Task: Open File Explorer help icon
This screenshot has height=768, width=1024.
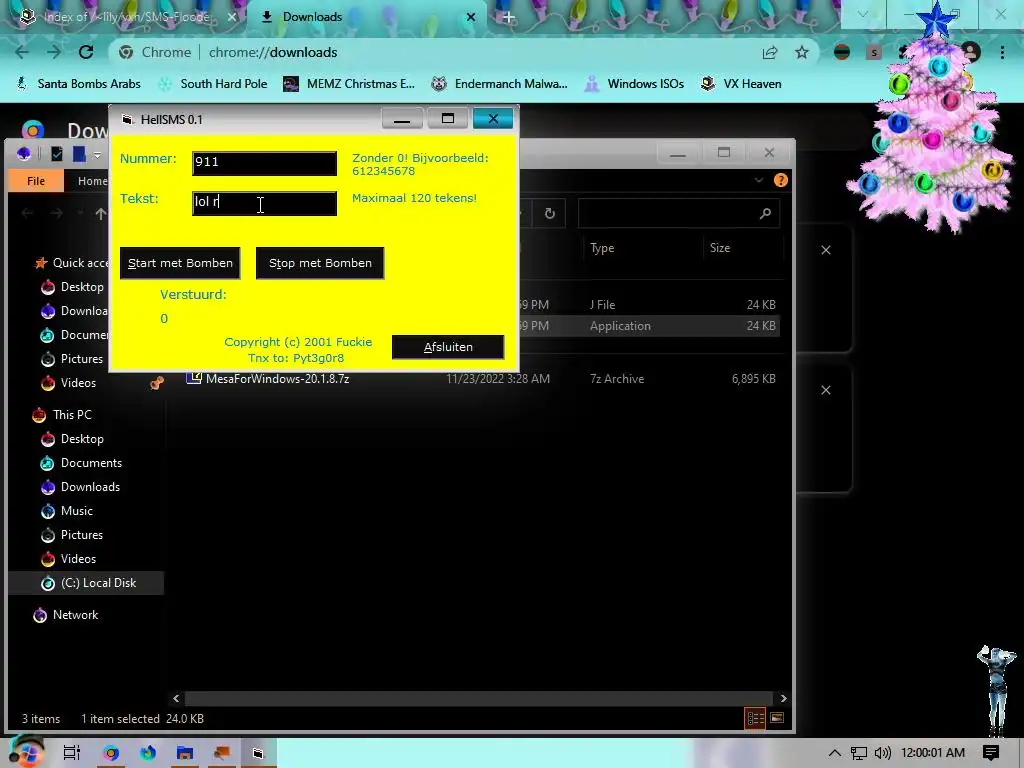Action: 780,180
